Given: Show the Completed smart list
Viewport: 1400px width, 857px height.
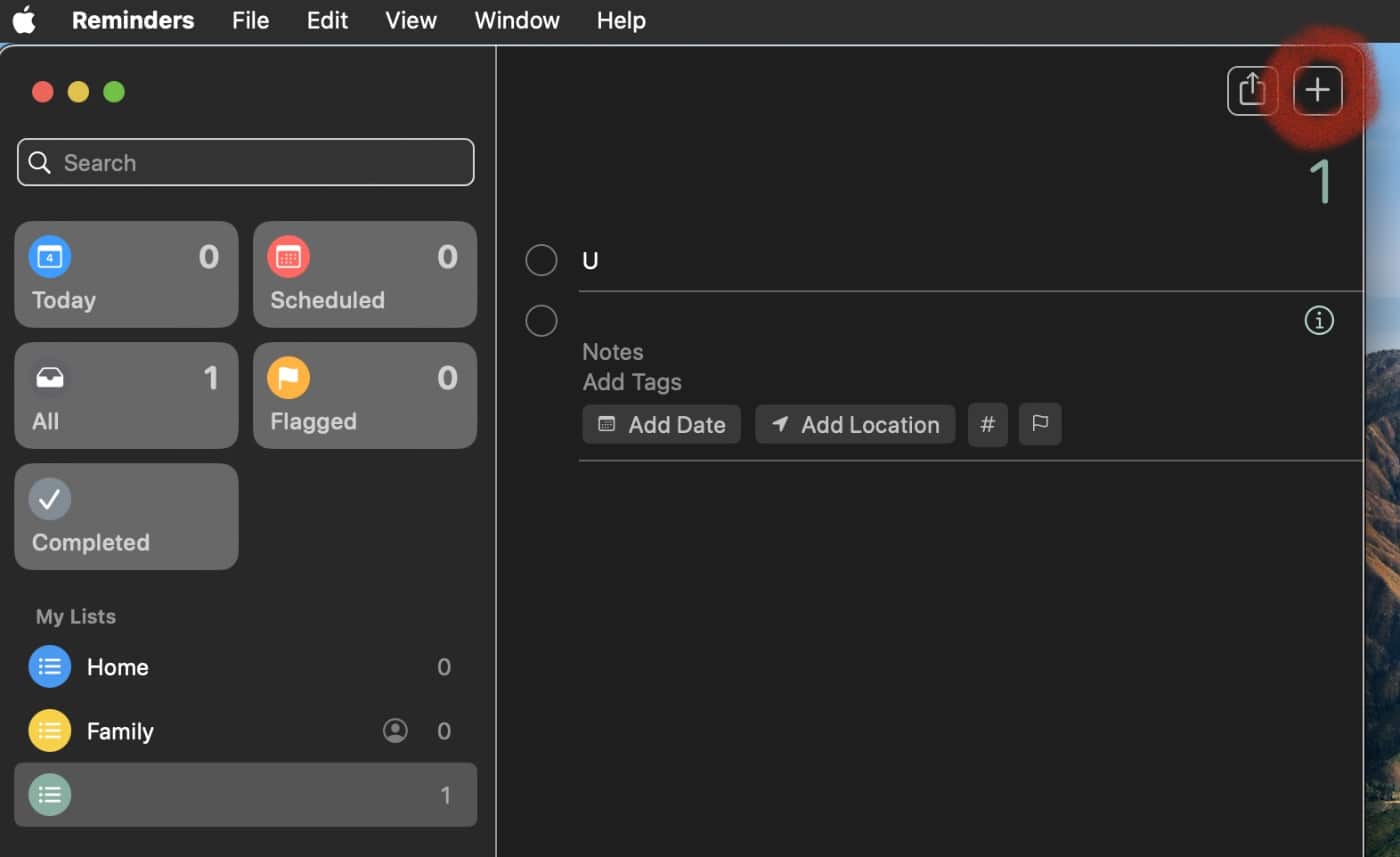Looking at the screenshot, I should click(126, 516).
